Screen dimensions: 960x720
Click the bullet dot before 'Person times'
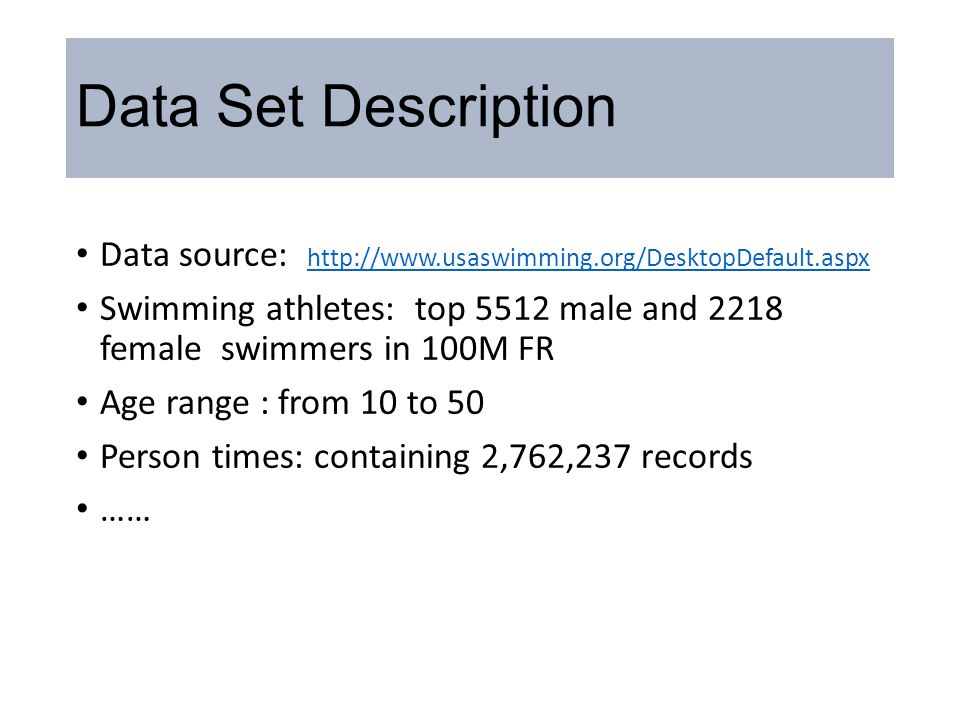tap(83, 456)
